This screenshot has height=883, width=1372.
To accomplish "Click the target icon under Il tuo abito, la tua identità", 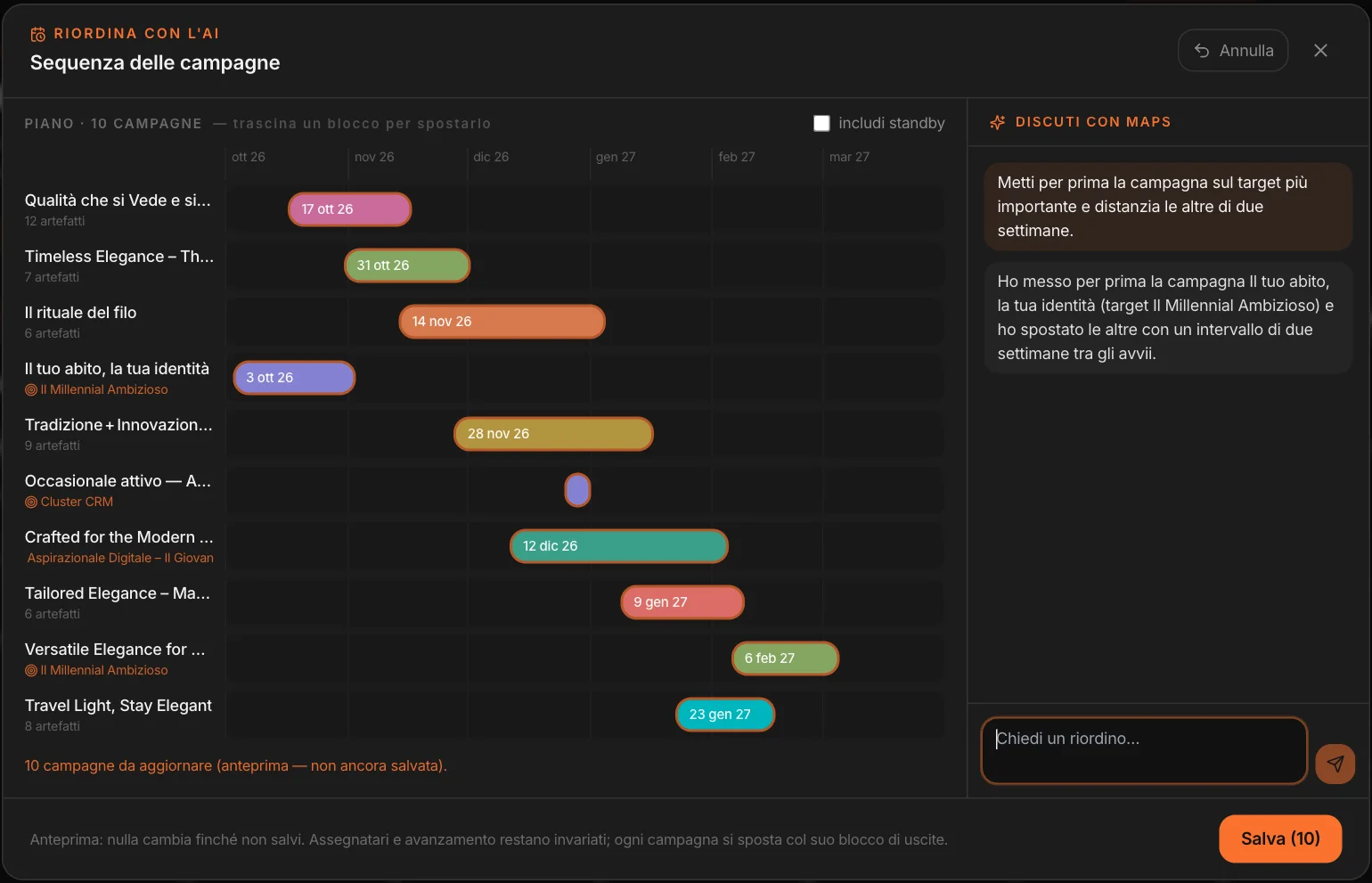I will (x=31, y=389).
